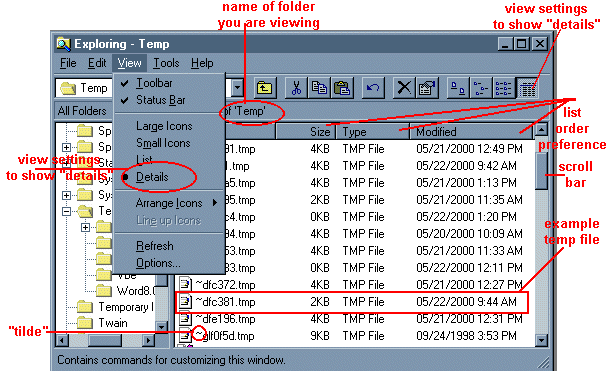Expand the second Sp folder node
This screenshot has width=607, height=371.
66,147
